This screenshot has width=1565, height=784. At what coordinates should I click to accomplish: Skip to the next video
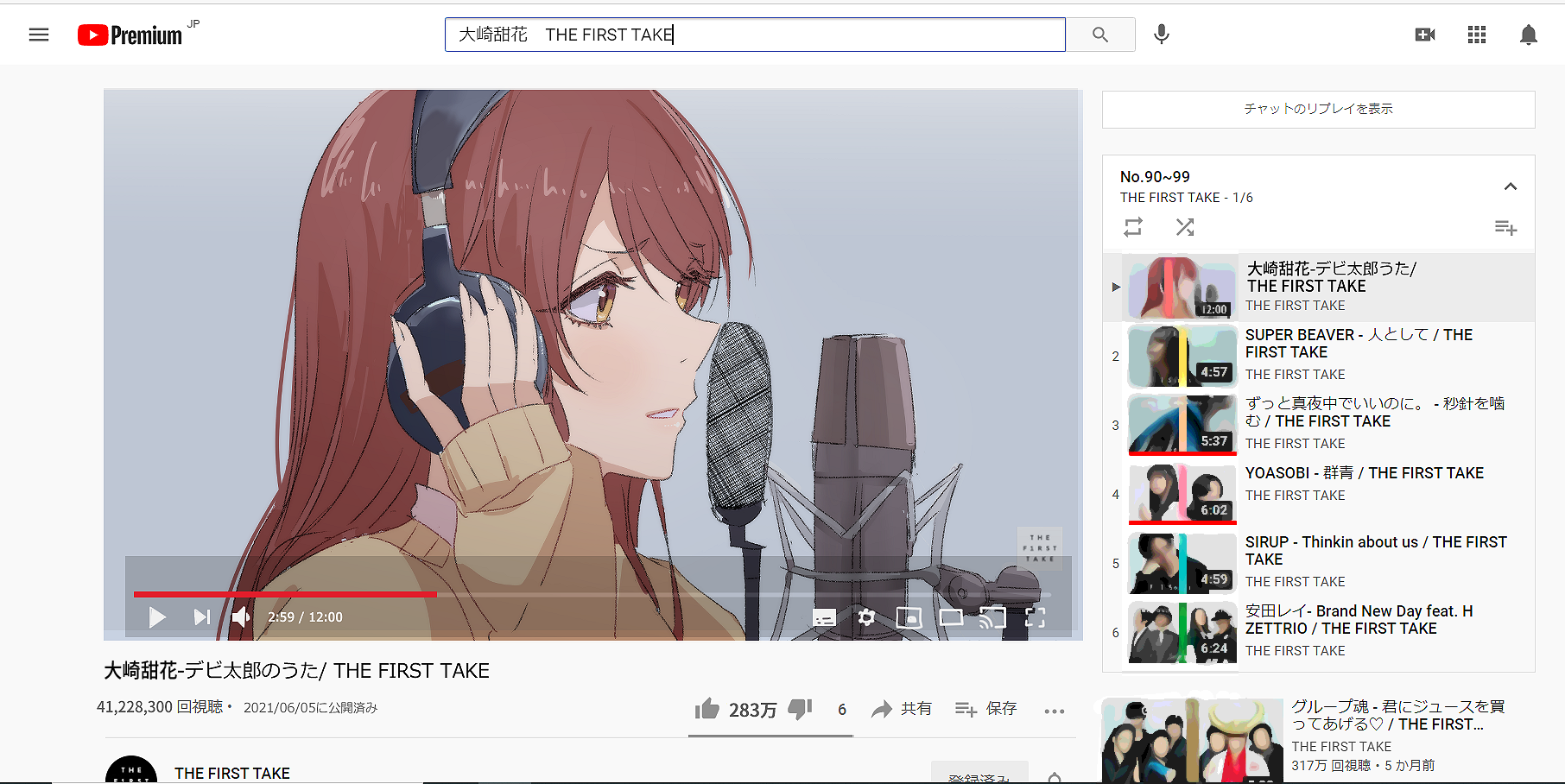pyautogui.click(x=202, y=617)
